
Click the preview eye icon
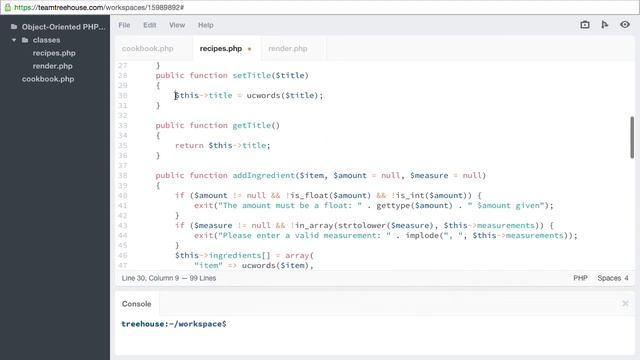coord(624,25)
